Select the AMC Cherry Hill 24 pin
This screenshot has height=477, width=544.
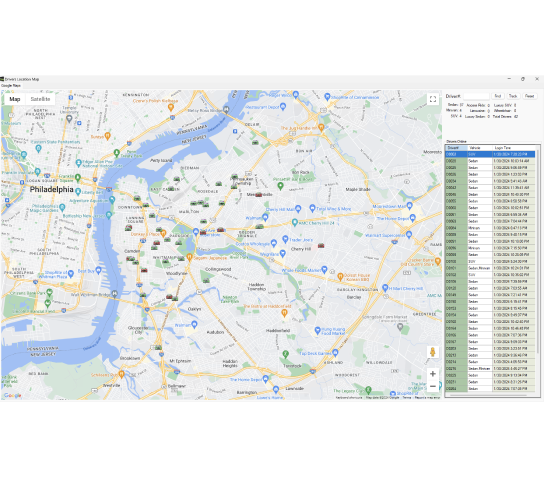295,222
